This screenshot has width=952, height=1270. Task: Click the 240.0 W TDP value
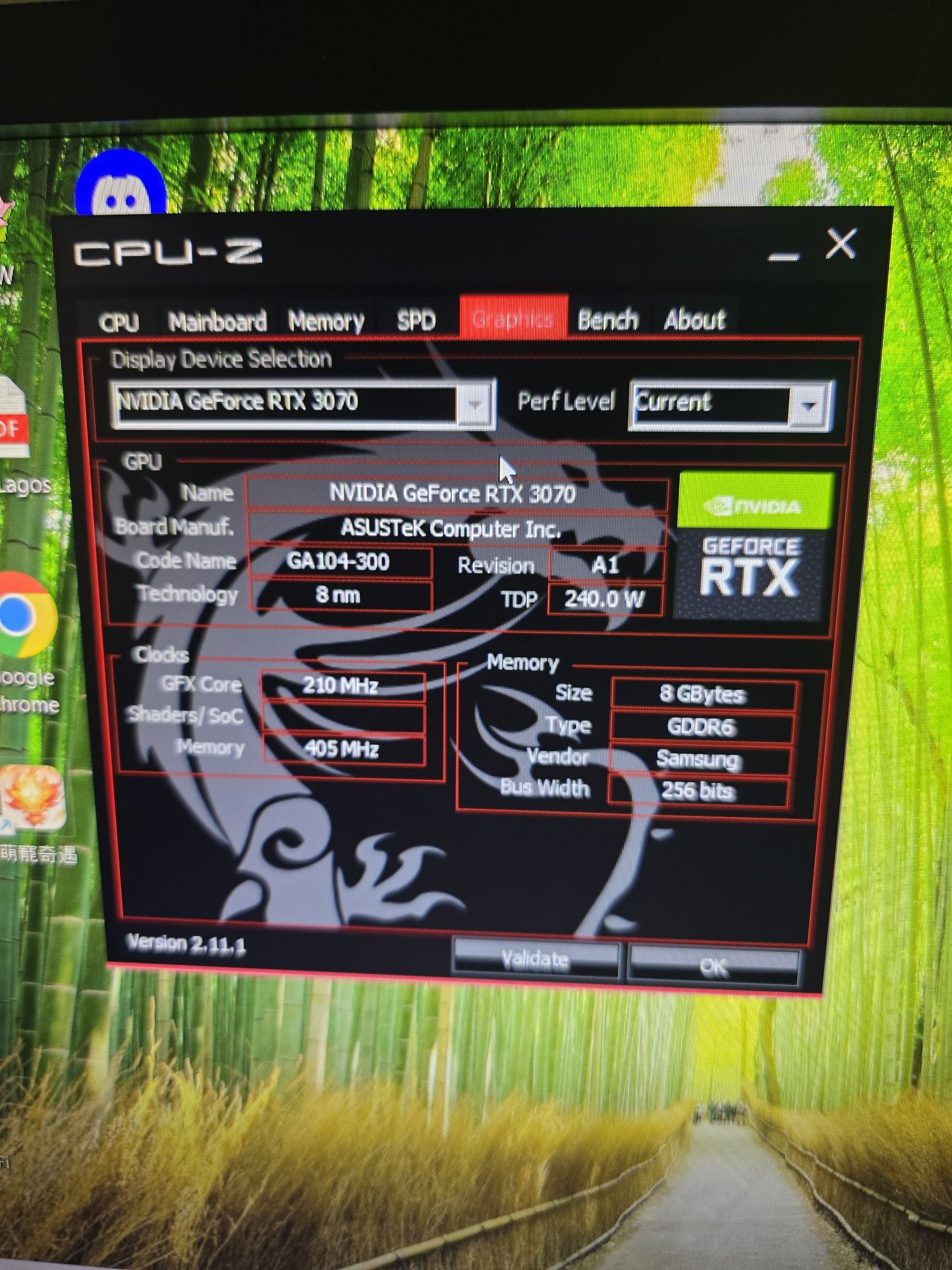click(x=604, y=599)
